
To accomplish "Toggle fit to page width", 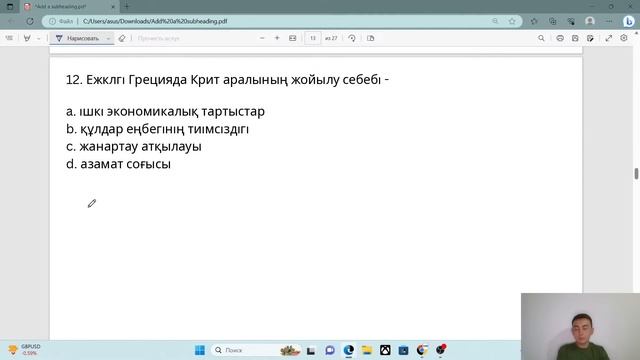I will point(293,38).
